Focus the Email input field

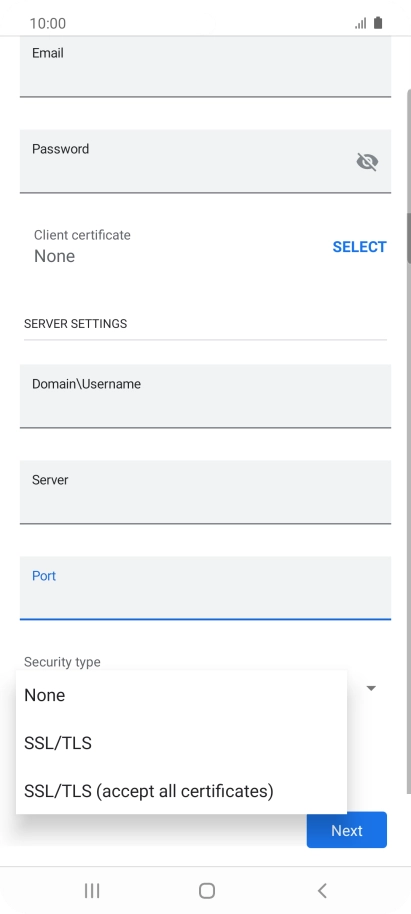205,66
